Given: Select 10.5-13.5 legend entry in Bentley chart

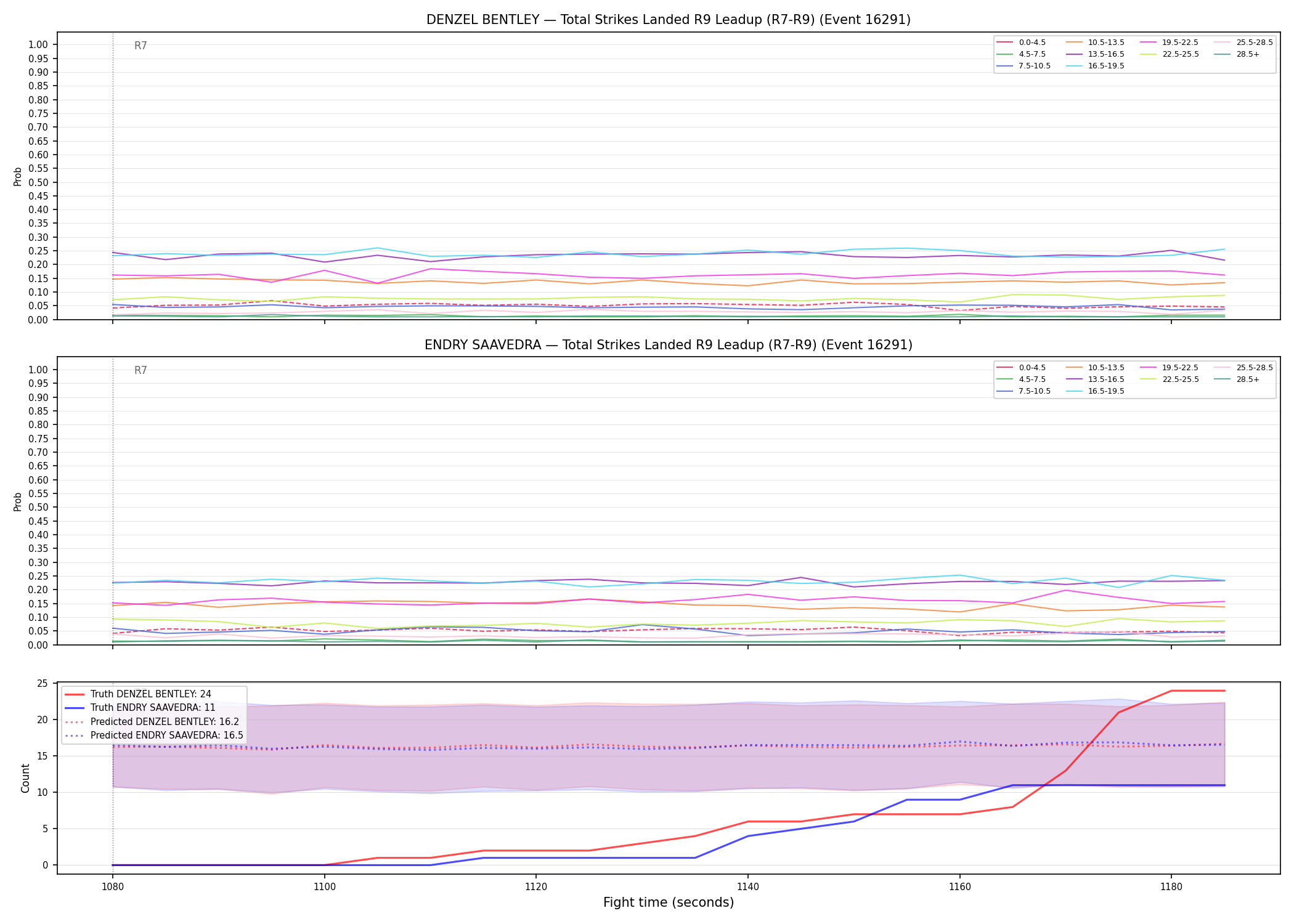Looking at the screenshot, I should [1096, 43].
